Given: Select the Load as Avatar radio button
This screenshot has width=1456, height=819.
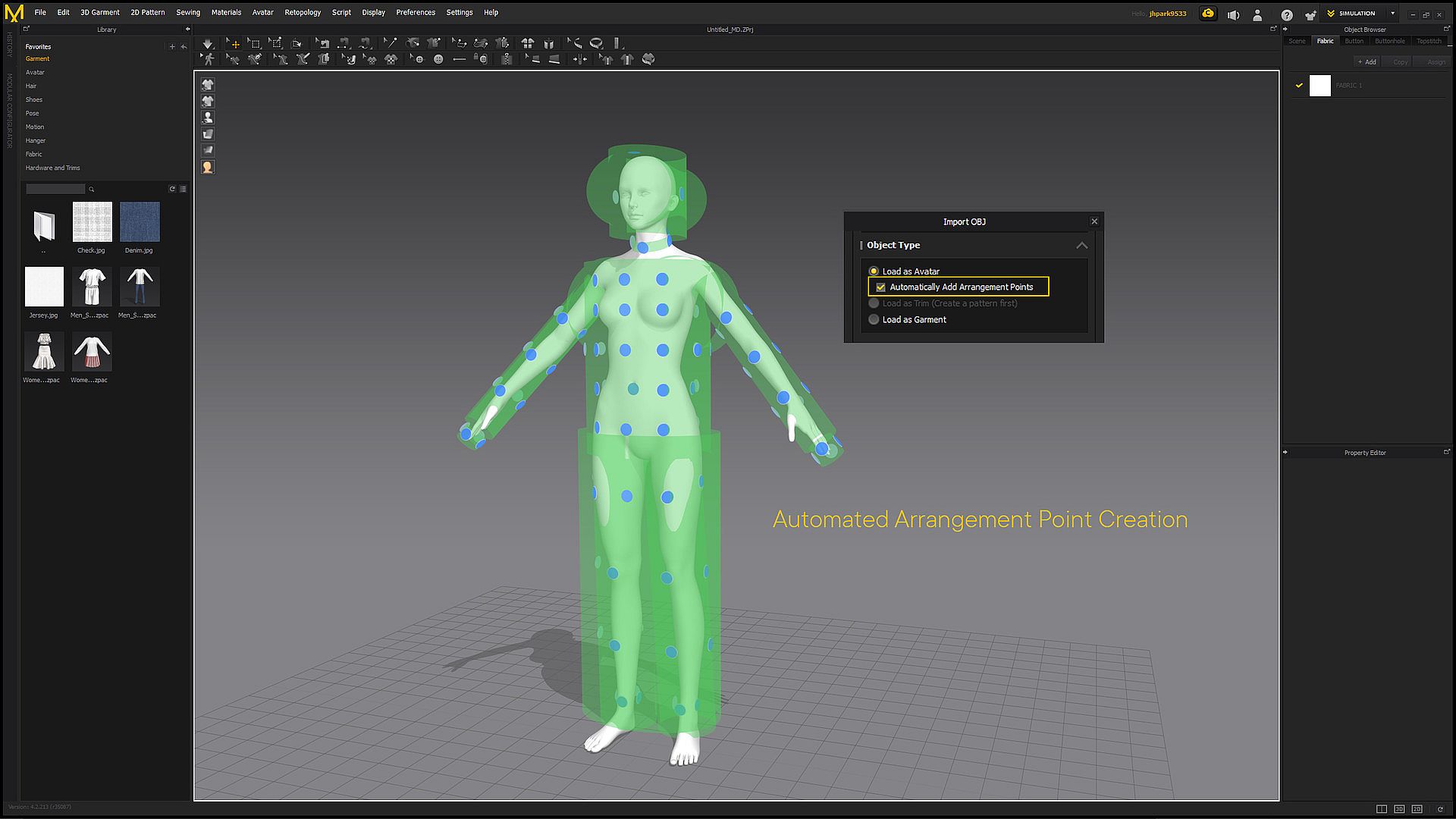Looking at the screenshot, I should click(x=874, y=271).
